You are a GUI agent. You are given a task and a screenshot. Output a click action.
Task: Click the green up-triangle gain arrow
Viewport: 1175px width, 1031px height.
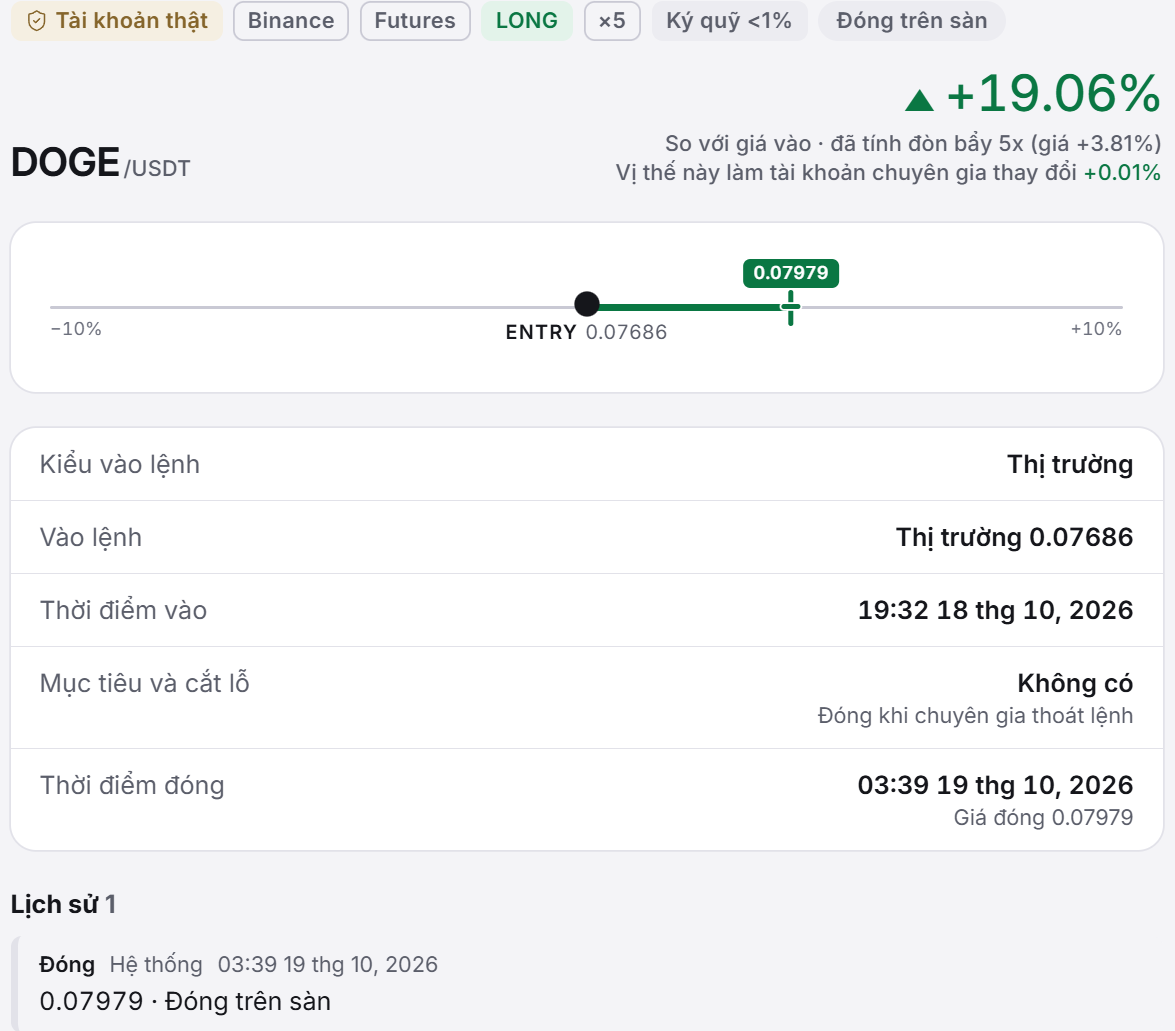(919, 100)
